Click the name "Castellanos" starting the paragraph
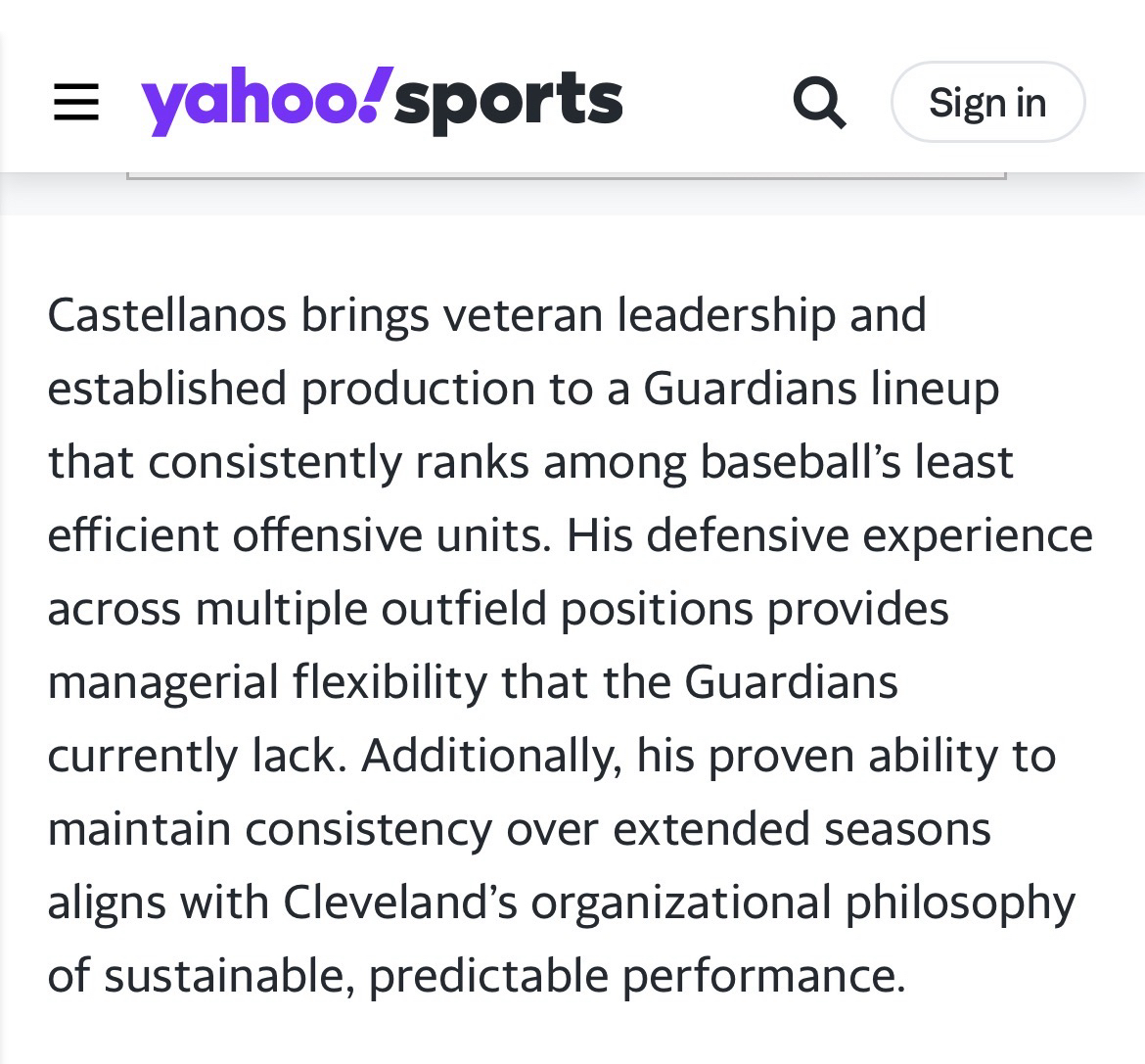The width and height of the screenshot is (1145, 1064). pos(166,315)
